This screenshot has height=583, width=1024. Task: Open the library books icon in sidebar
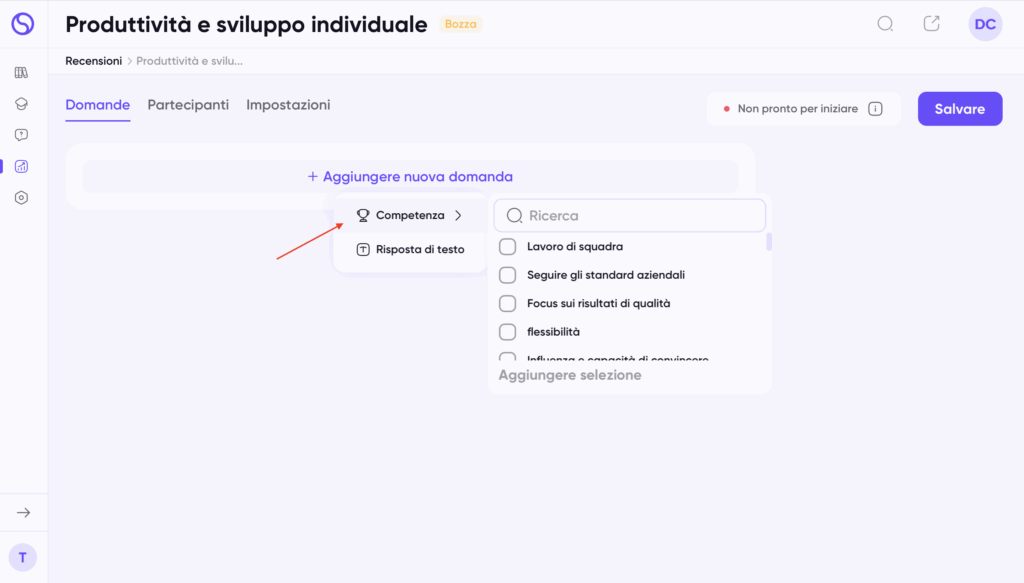(21, 73)
